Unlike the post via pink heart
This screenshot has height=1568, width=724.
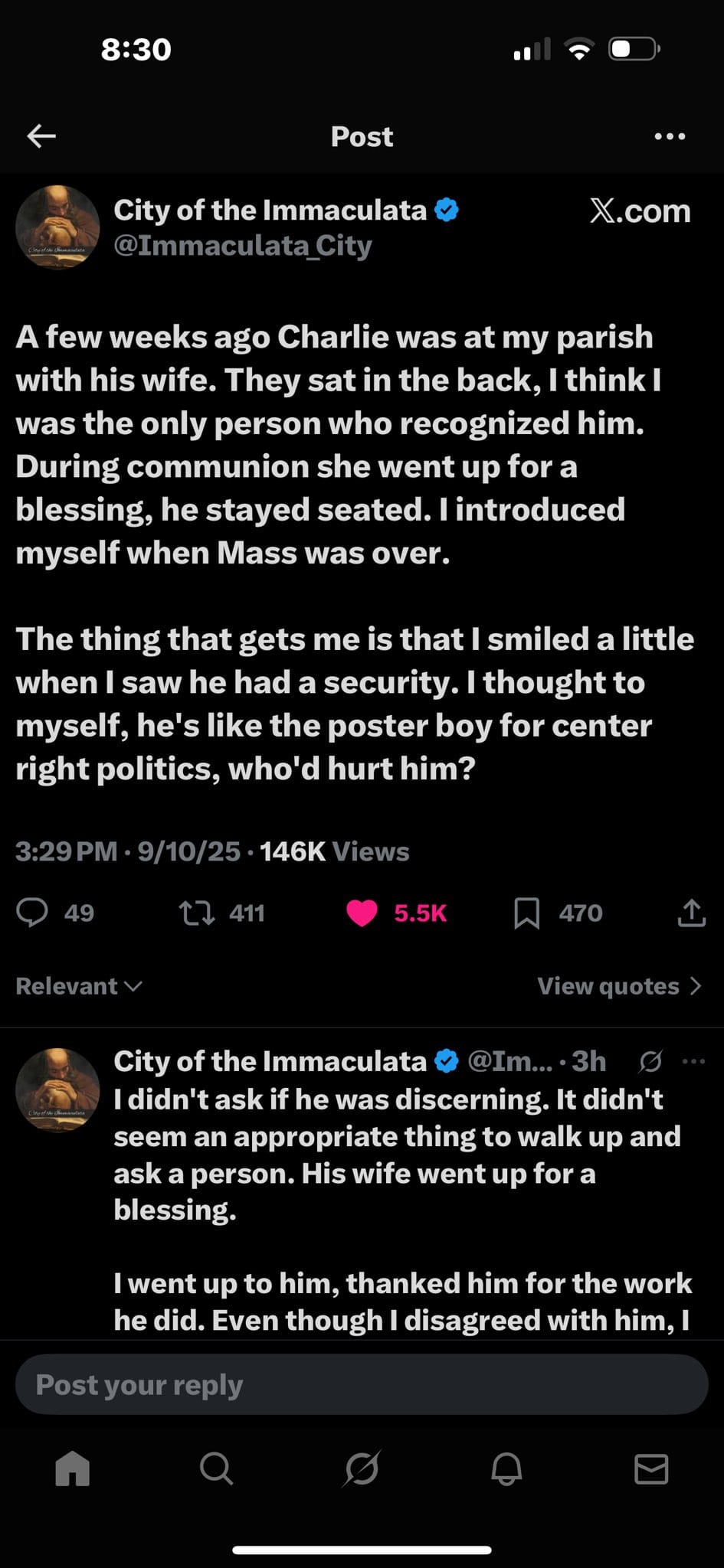coord(362,913)
